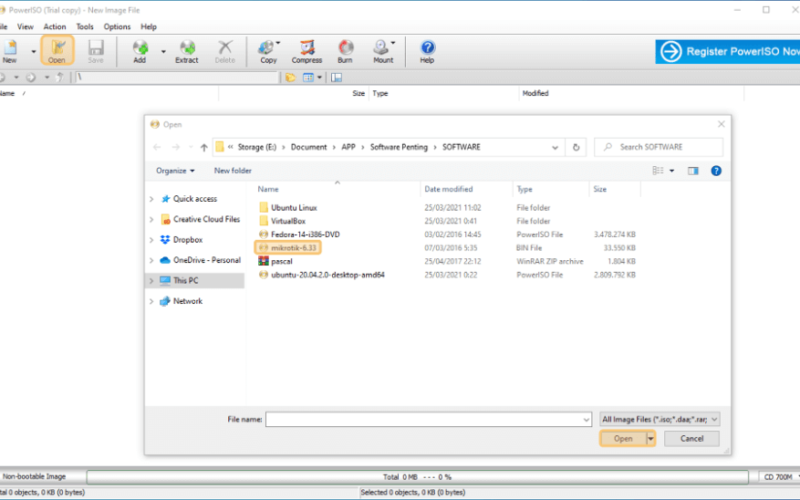This screenshot has width=800, height=500.
Task: Click the view mode icon in PowerISO address row
Action: pyautogui.click(x=308, y=78)
